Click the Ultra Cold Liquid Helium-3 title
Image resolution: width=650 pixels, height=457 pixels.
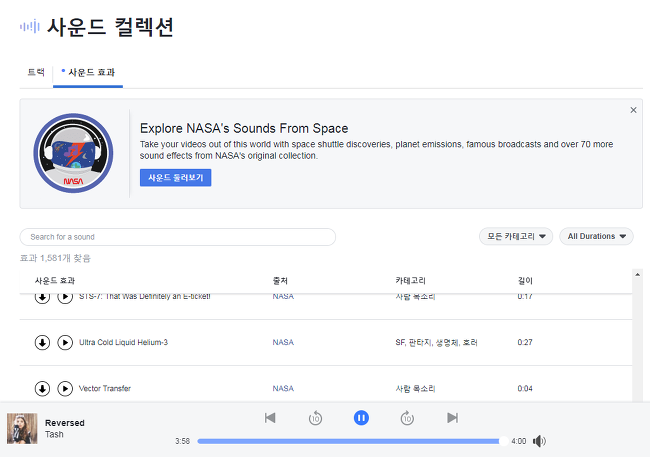pos(124,343)
